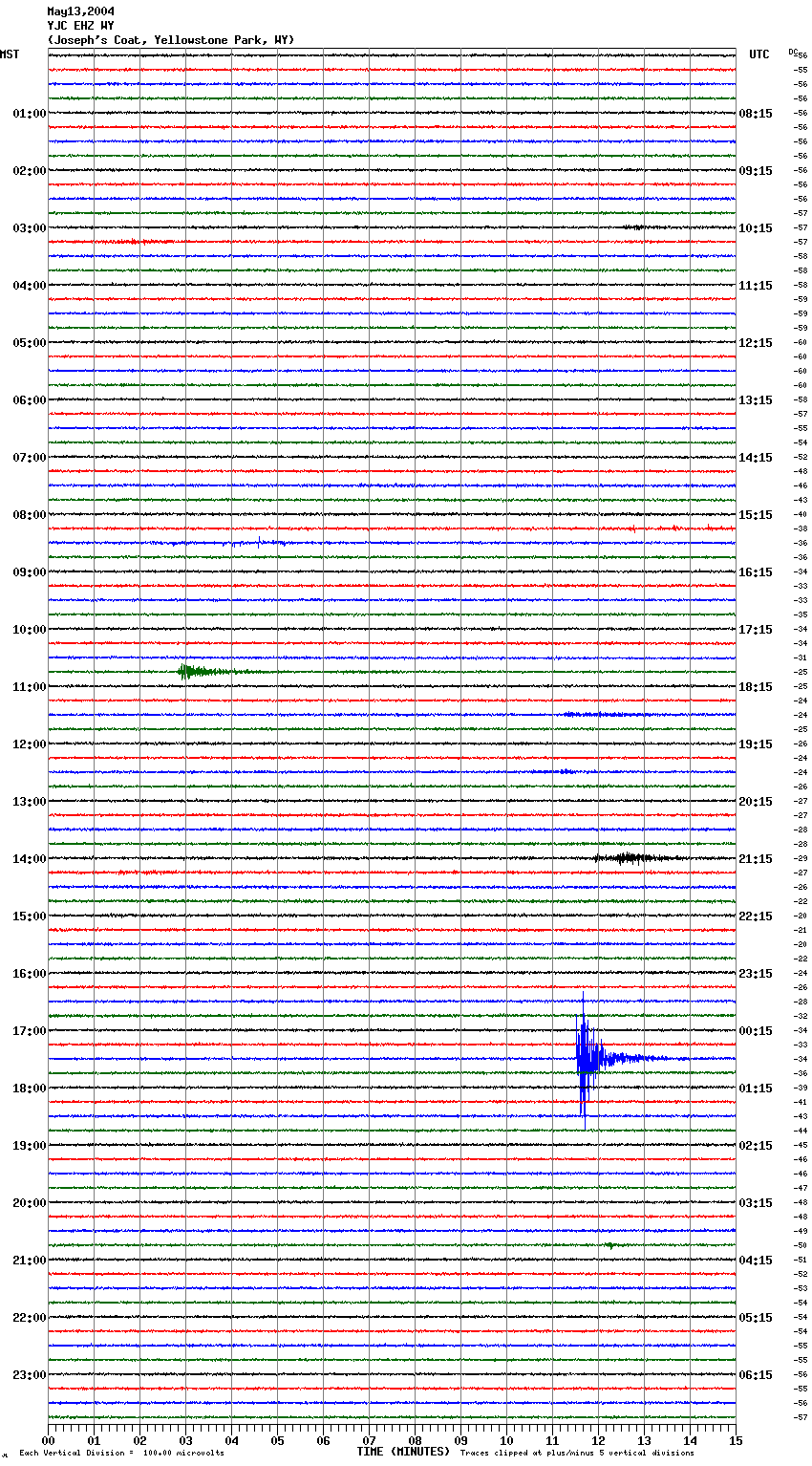
Task: Click minute tick 03 on bottom axis
Action: click(185, 1440)
